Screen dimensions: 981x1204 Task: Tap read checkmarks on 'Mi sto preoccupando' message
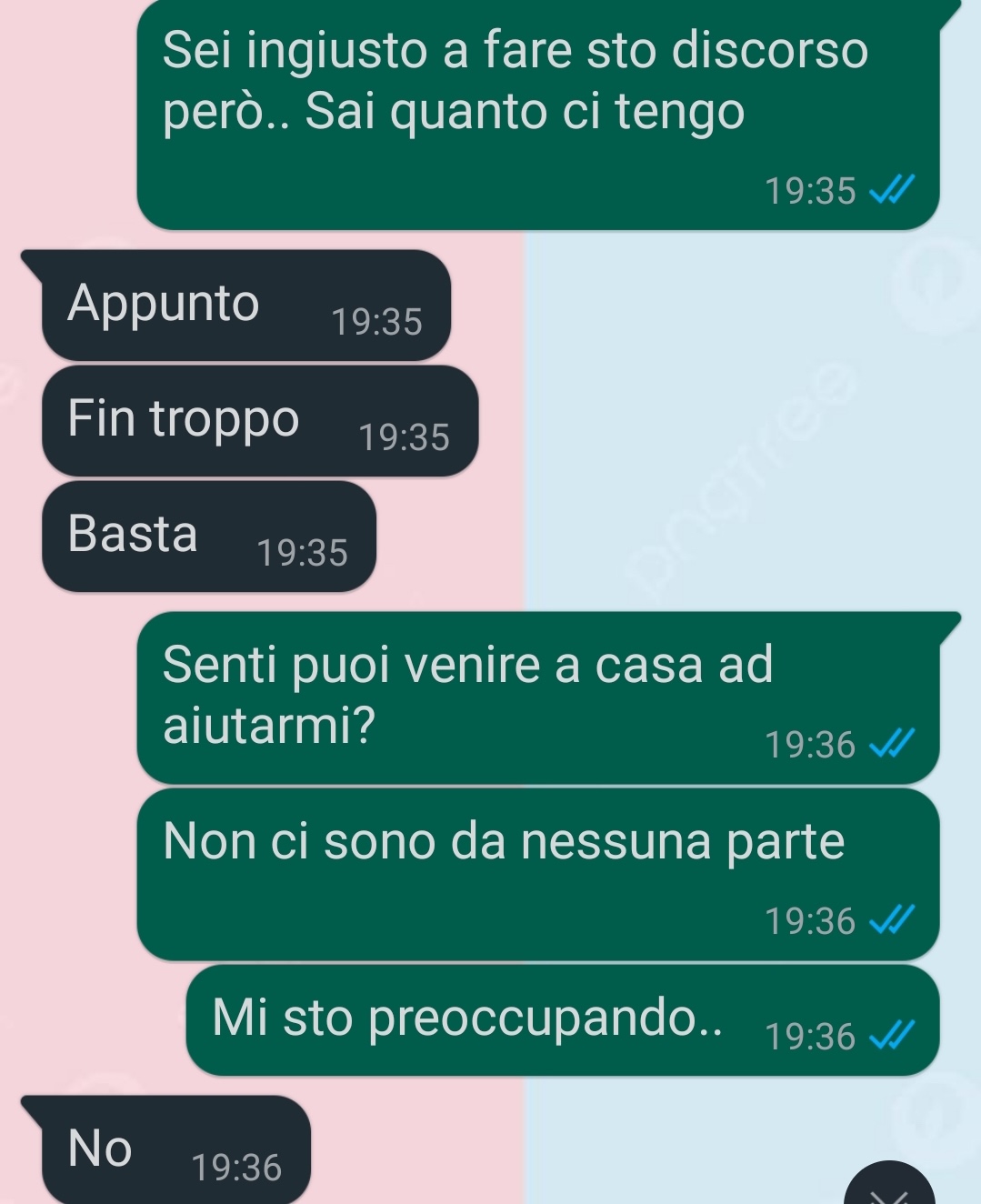pos(891,1036)
